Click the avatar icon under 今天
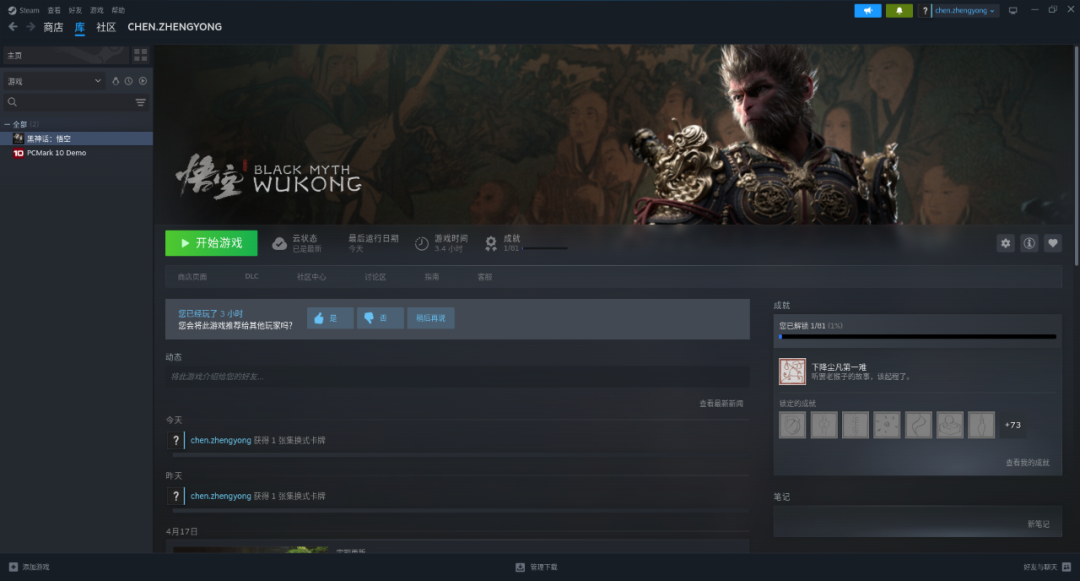The width and height of the screenshot is (1080, 581). (176, 441)
